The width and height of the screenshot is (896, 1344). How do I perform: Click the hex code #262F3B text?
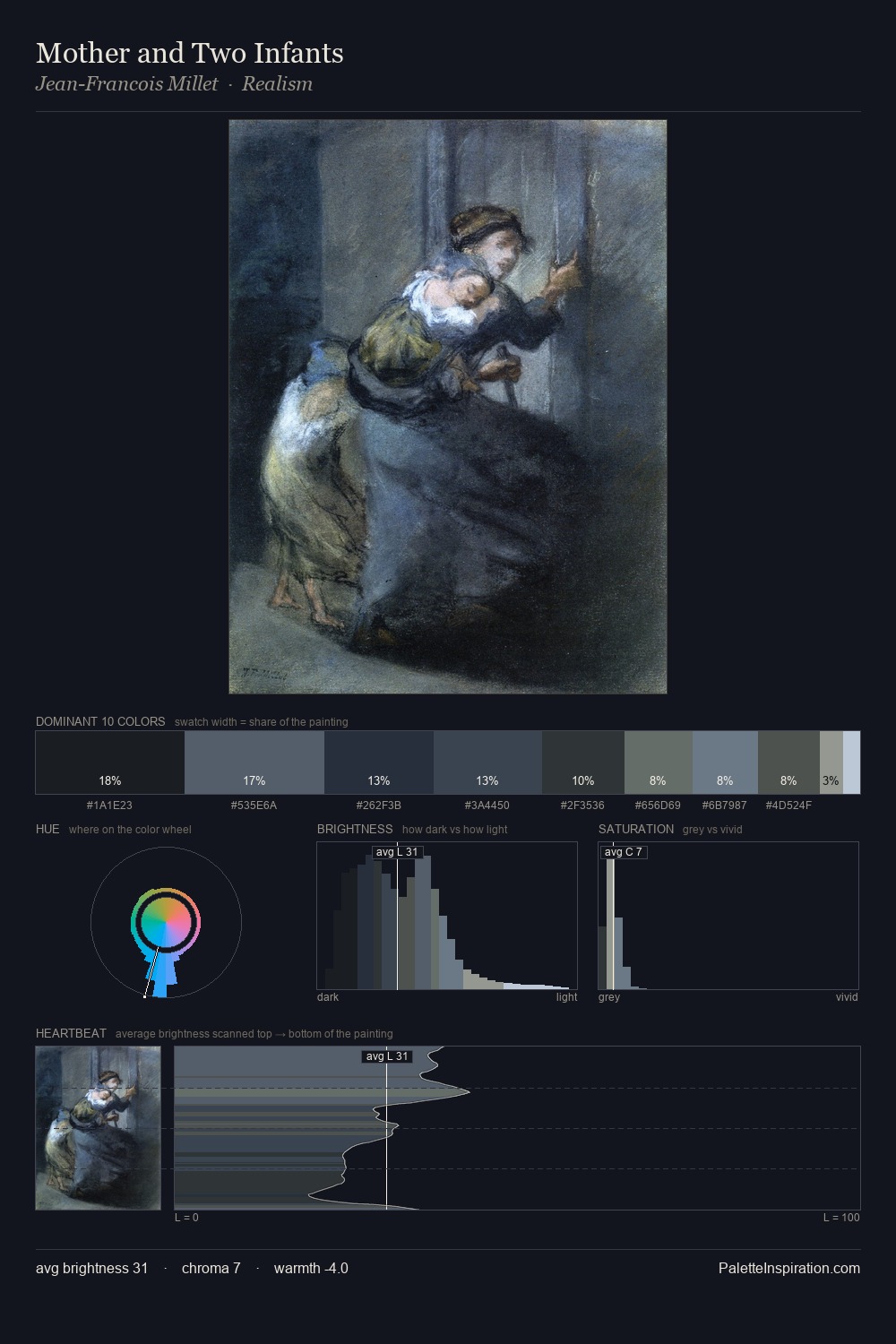click(379, 805)
